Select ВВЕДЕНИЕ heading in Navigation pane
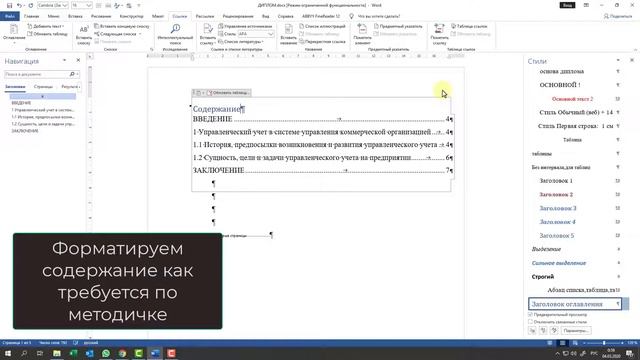The image size is (640, 360). 21,103
